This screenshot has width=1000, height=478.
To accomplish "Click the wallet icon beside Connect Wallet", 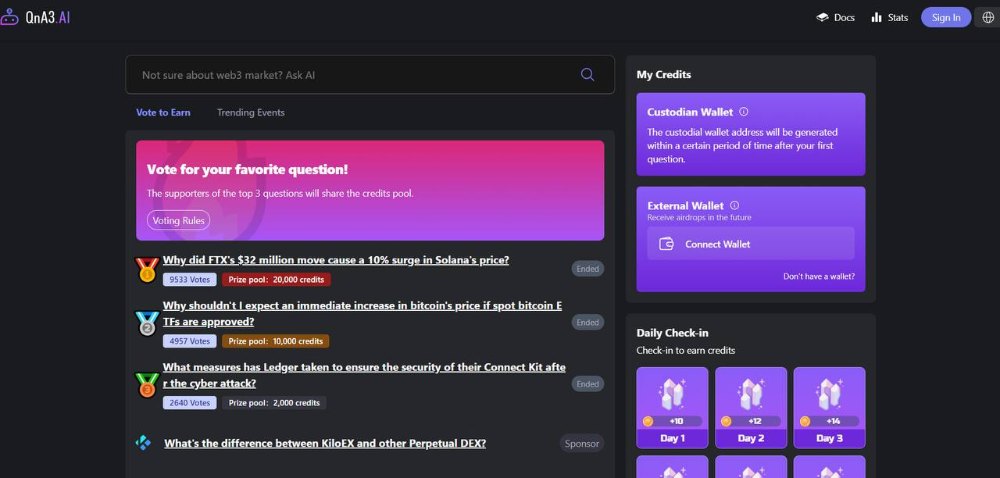I will point(666,243).
